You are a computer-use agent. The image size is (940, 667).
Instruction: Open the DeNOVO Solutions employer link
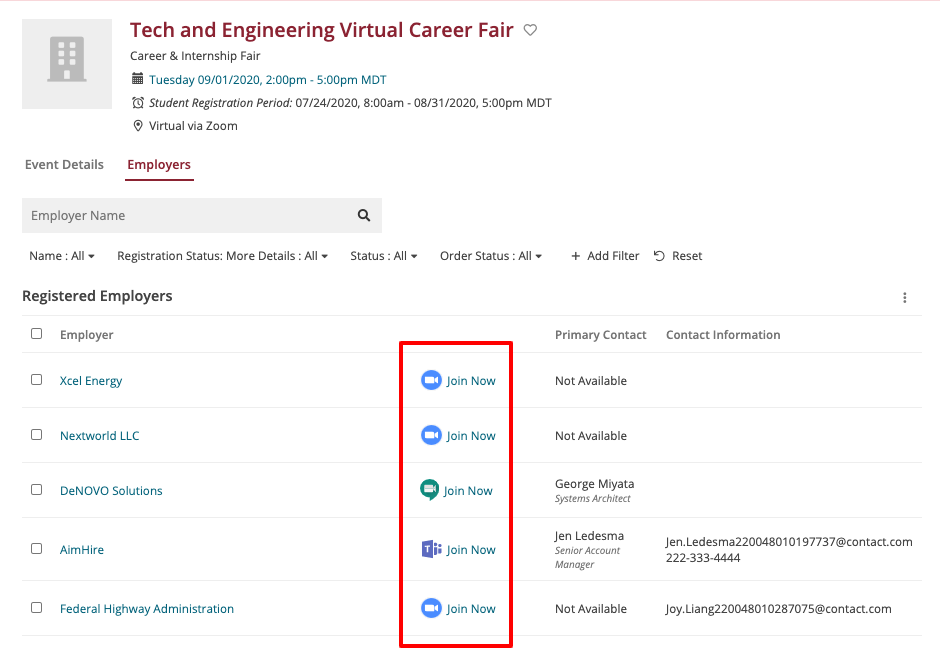111,491
